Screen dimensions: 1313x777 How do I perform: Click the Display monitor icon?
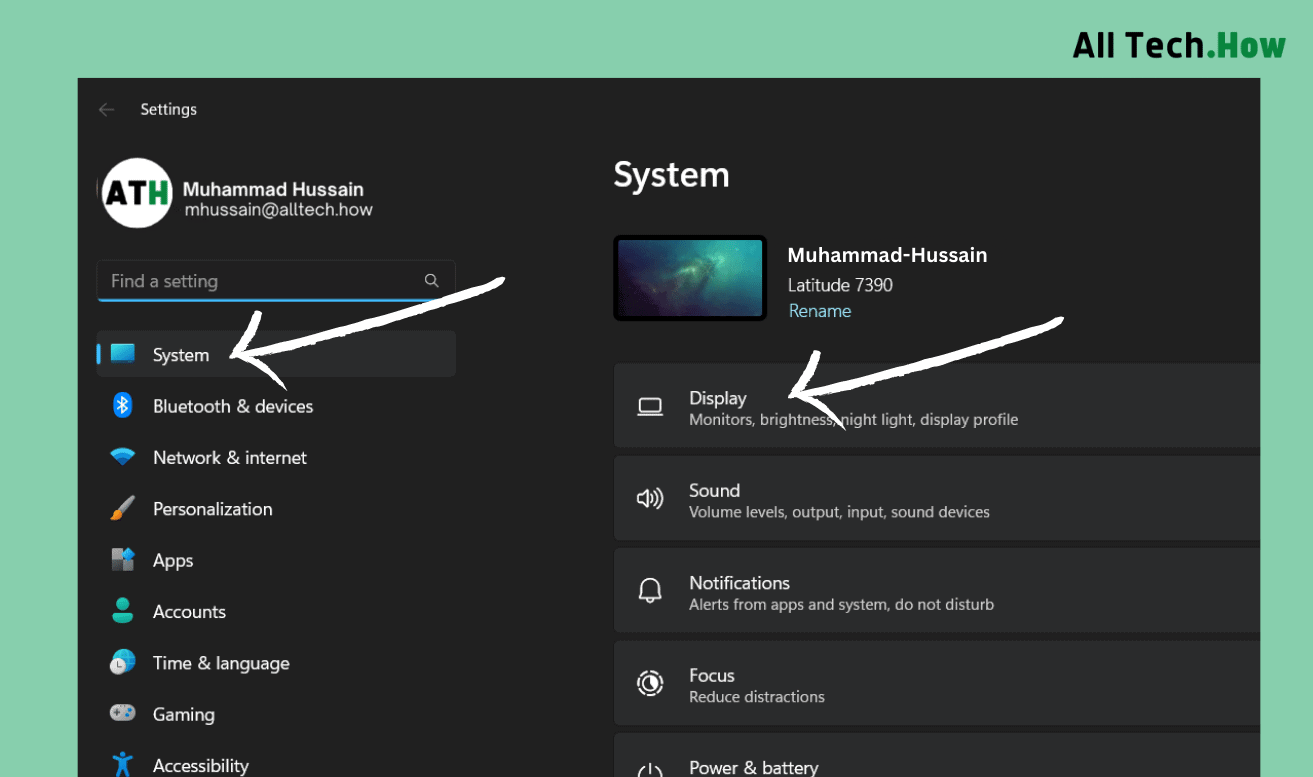pos(650,406)
